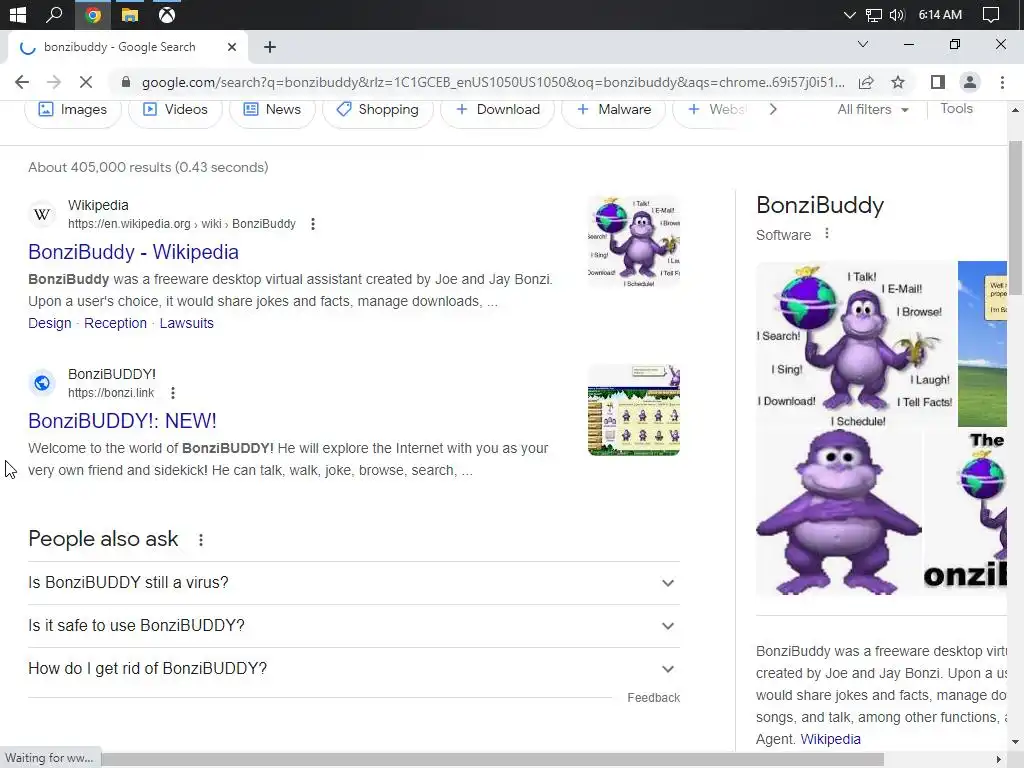Screen dimensions: 1024x768
Task: Open a new Chrome tab
Action: click(x=270, y=47)
